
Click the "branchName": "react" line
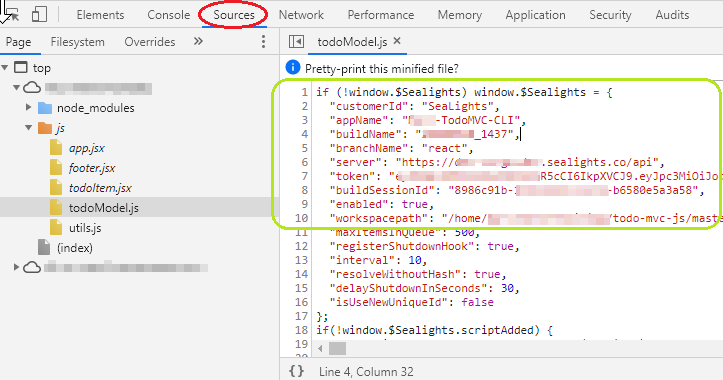pos(401,148)
